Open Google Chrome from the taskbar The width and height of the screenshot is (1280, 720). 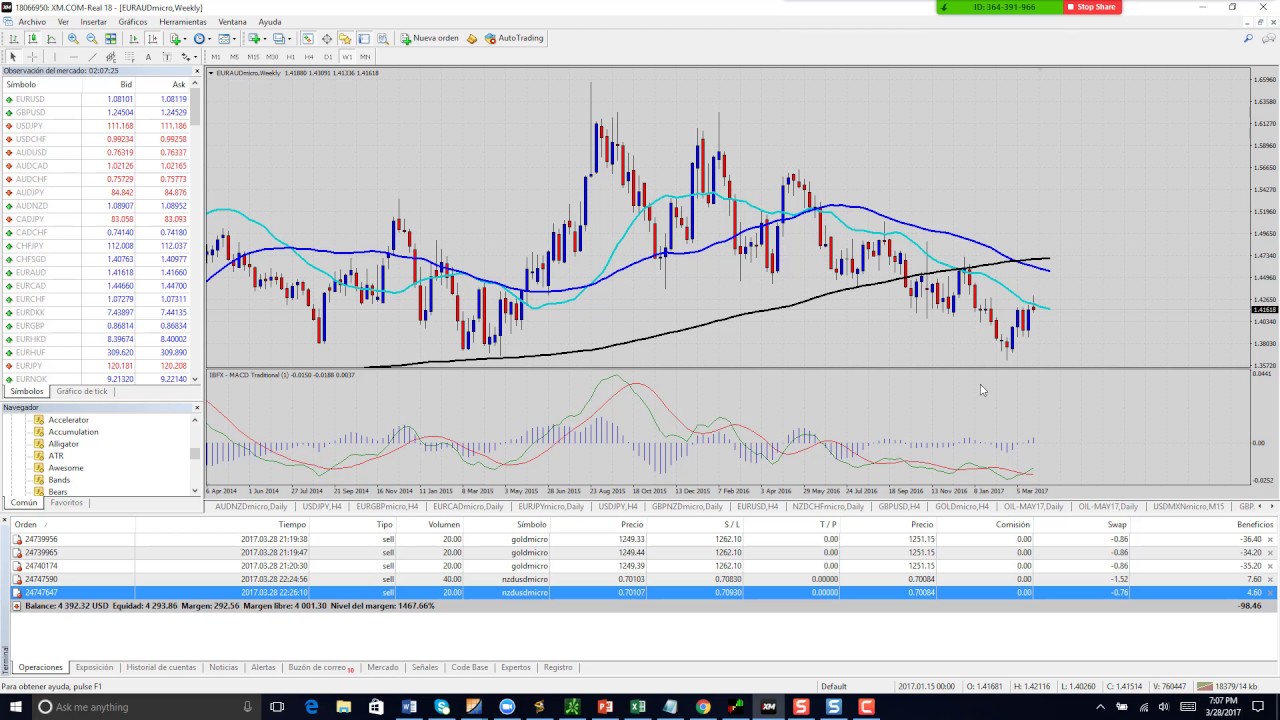pos(703,707)
